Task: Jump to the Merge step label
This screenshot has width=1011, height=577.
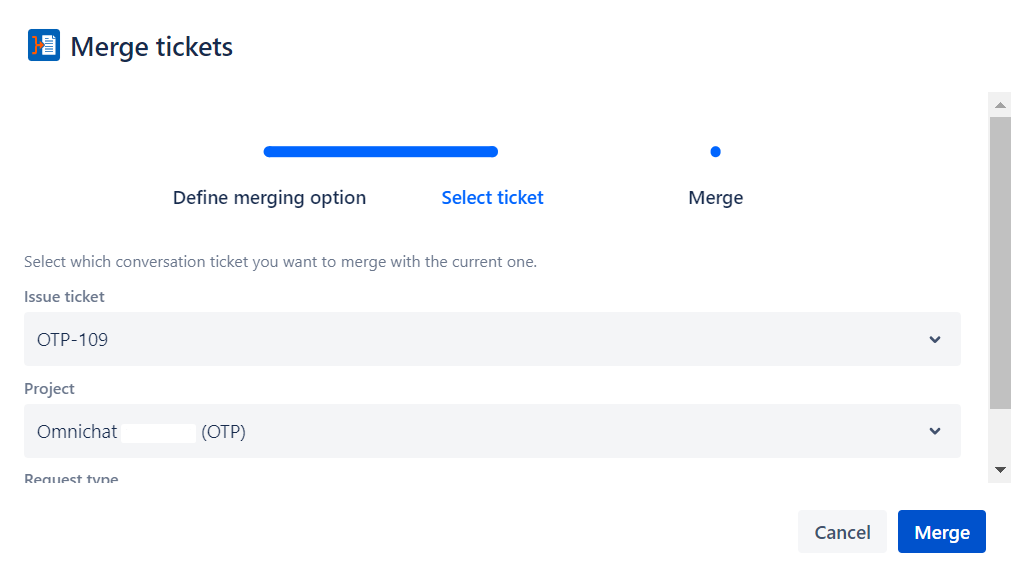Action: pyautogui.click(x=715, y=198)
